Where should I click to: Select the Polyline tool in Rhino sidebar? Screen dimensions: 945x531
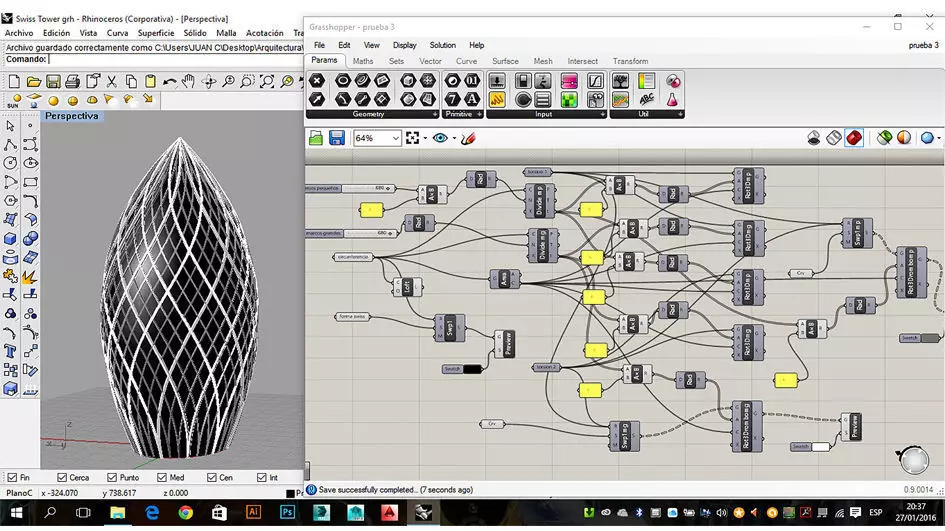[10, 145]
